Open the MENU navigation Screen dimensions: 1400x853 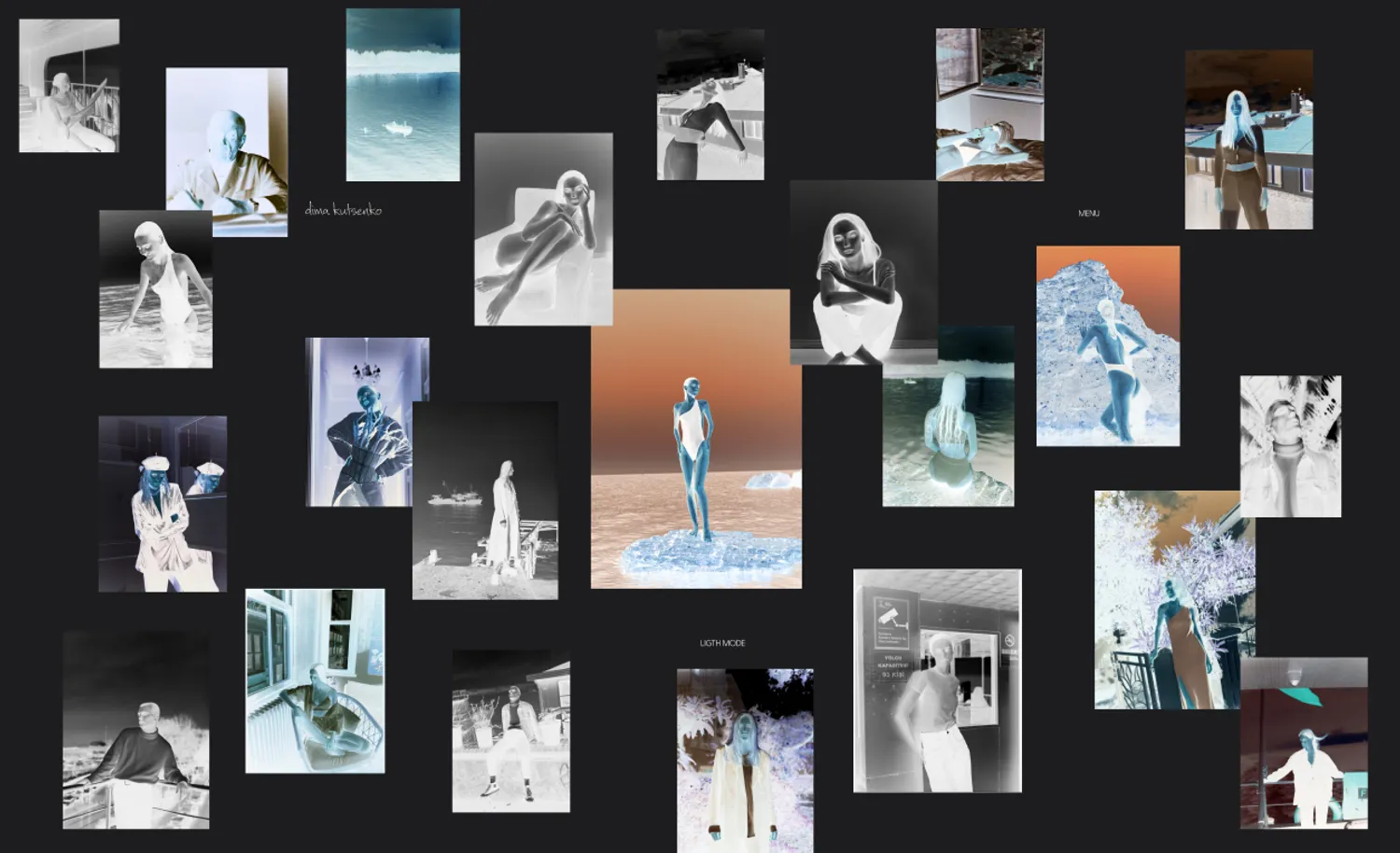1088,214
